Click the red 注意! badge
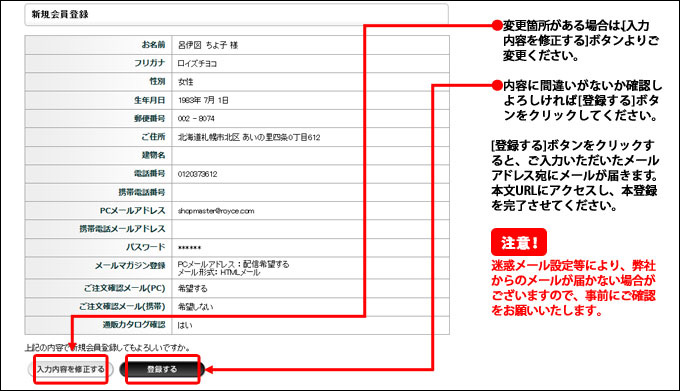Image resolution: width=680 pixels, height=391 pixels. pyautogui.click(x=519, y=242)
